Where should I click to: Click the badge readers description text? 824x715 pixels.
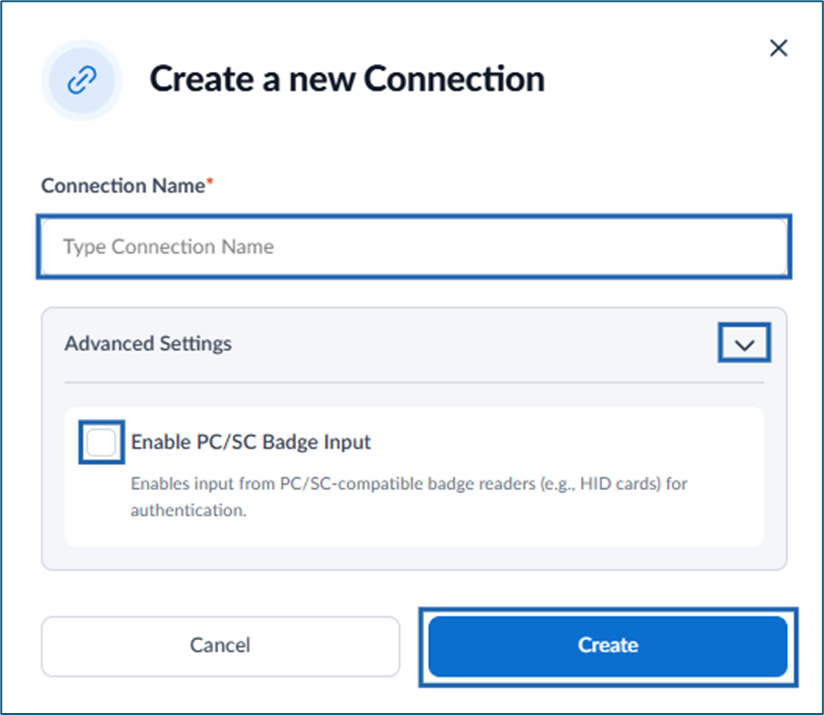(x=409, y=496)
